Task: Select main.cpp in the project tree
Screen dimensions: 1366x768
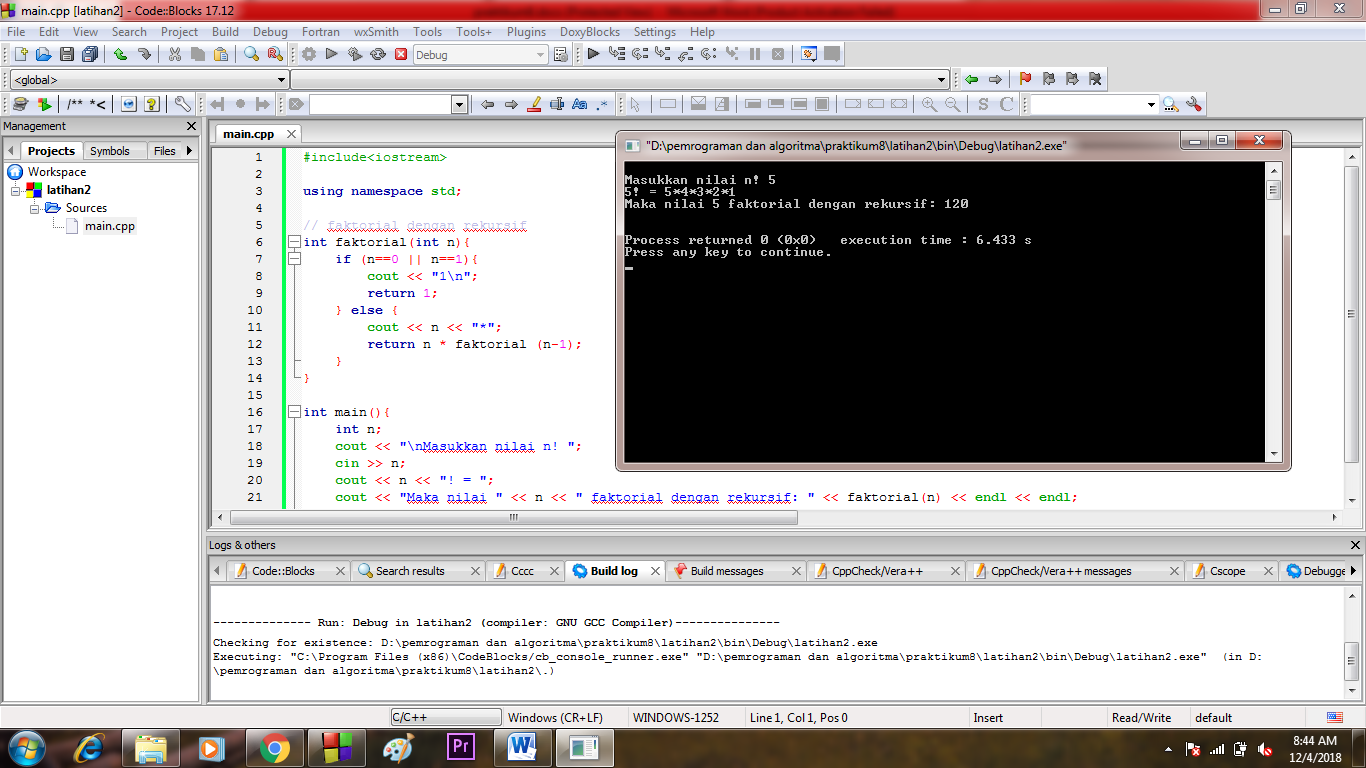Action: click(x=110, y=226)
